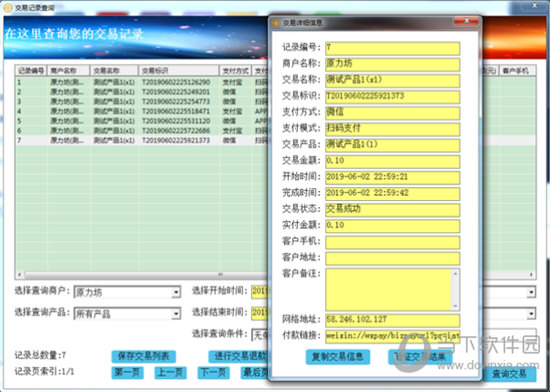The height and width of the screenshot is (392, 550).
Task: Click the table's horizontal scrollbar right arrow
Action: (x=531, y=275)
